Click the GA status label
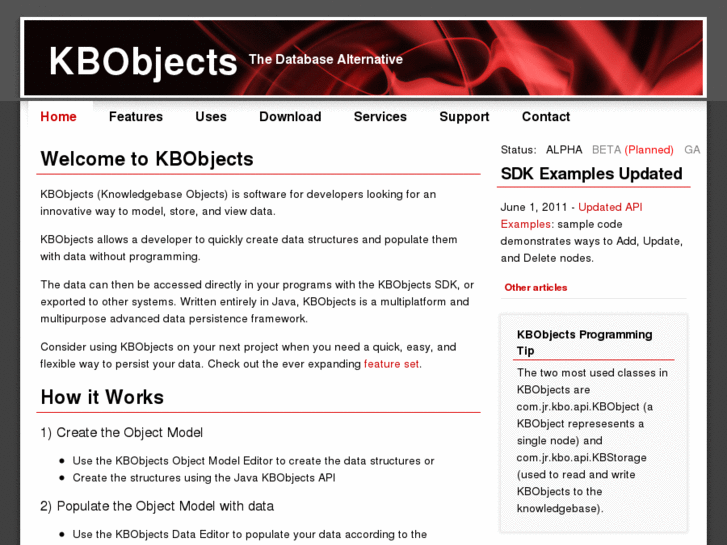Viewport: 727px width, 545px height. [692, 150]
